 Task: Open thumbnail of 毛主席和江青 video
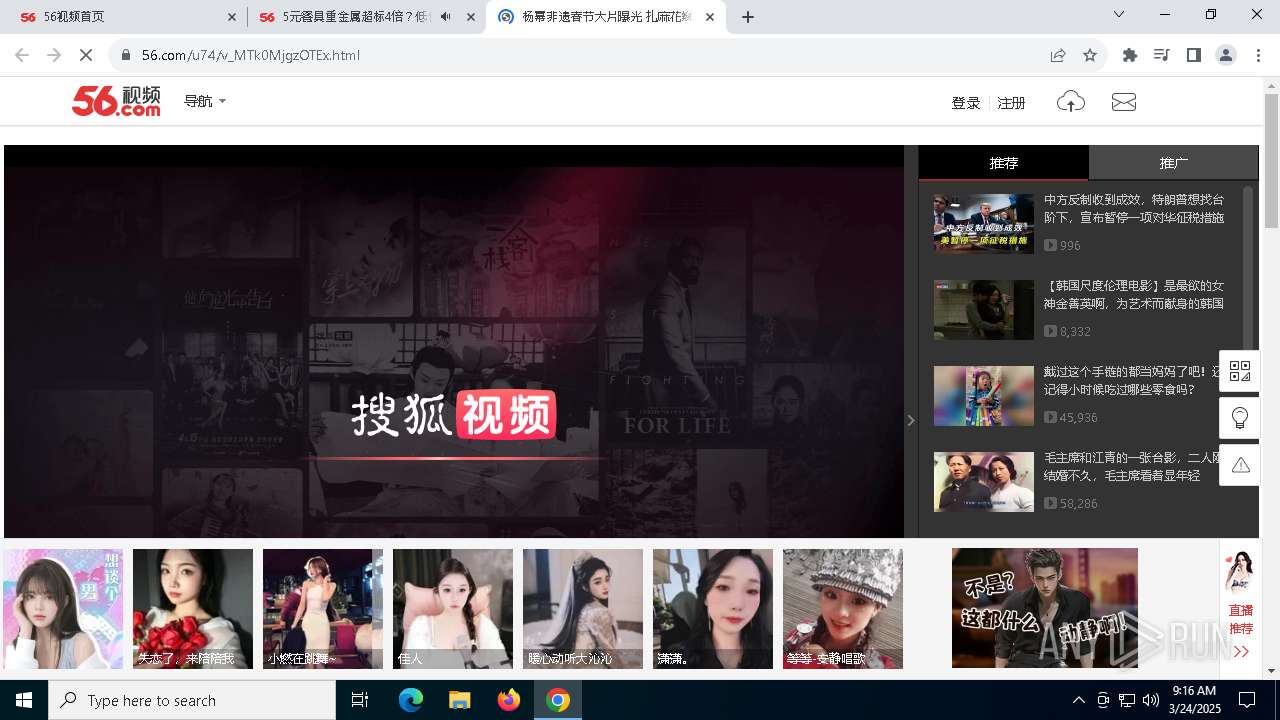pyautogui.click(x=984, y=482)
